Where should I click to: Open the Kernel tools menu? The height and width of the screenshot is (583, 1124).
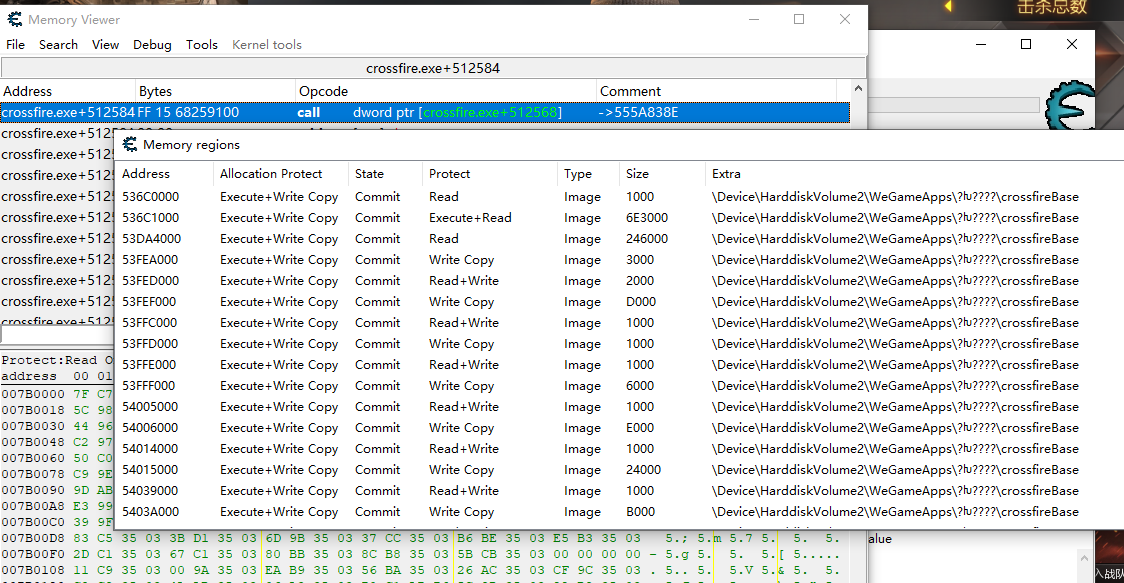click(267, 44)
